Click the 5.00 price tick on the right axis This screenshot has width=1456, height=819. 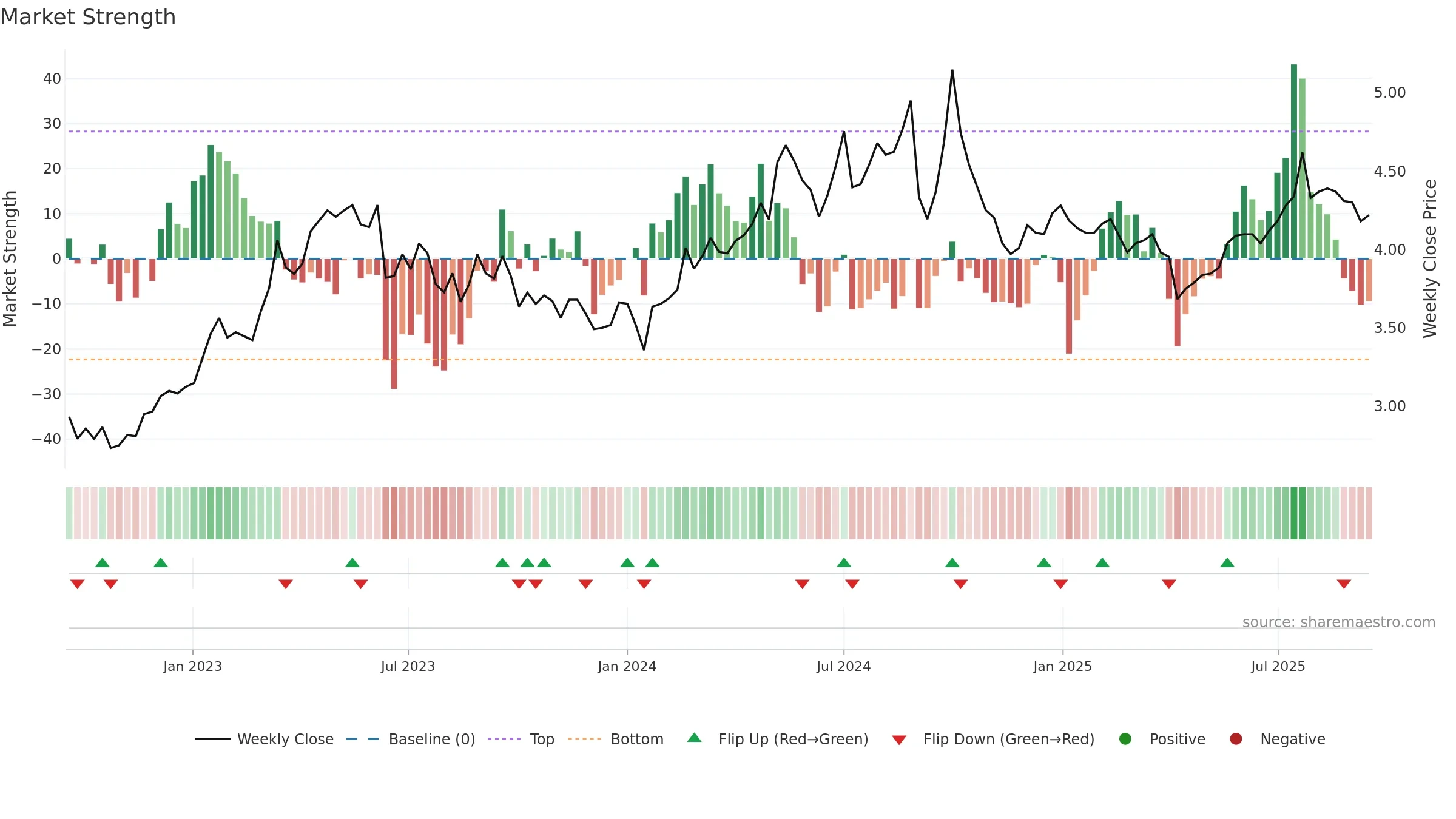point(1390,92)
